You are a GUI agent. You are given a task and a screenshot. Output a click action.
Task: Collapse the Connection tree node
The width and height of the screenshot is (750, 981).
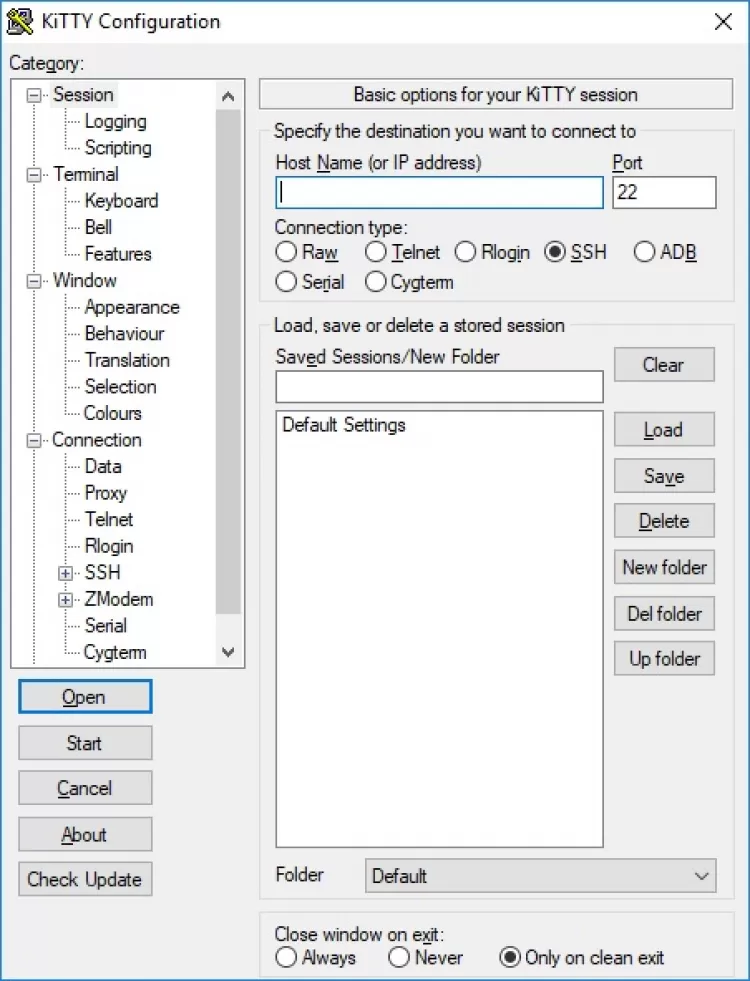[x=34, y=440]
